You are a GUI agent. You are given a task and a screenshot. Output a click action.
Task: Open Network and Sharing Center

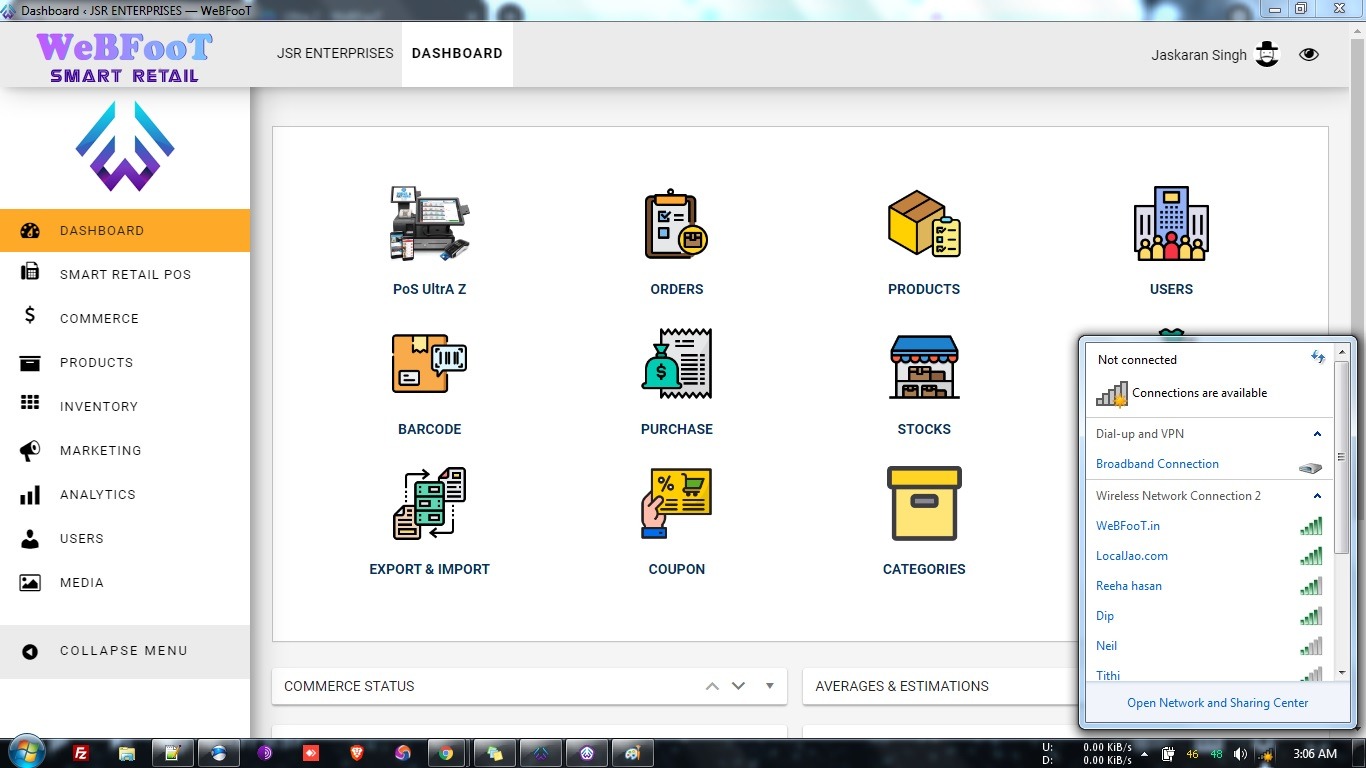click(x=1217, y=702)
